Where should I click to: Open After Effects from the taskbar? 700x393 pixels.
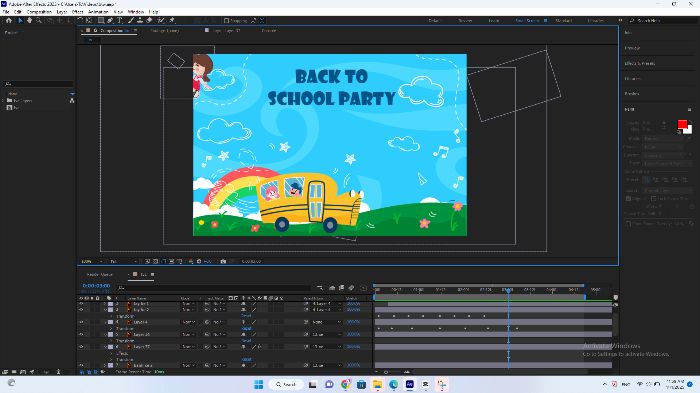(409, 384)
